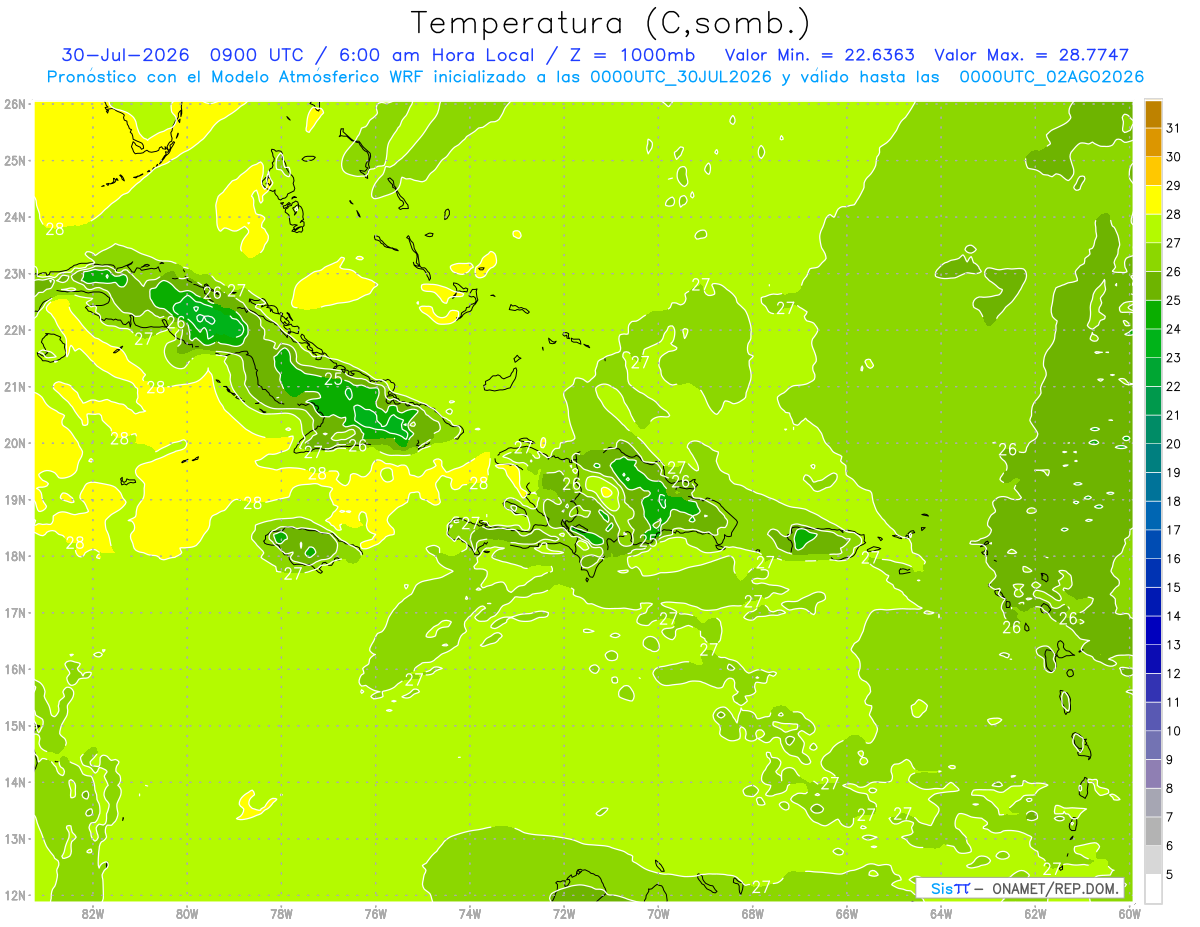Click the '62W' longitude axis label

click(1036, 913)
